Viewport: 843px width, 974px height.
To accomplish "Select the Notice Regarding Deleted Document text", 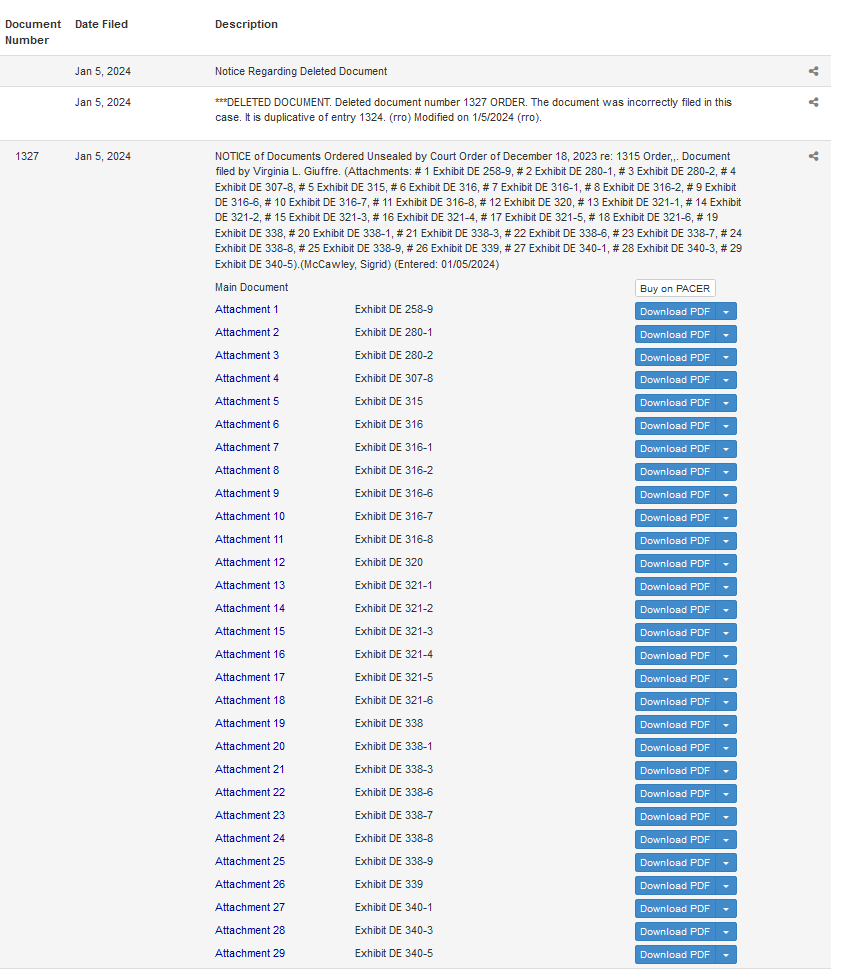I will [301, 71].
